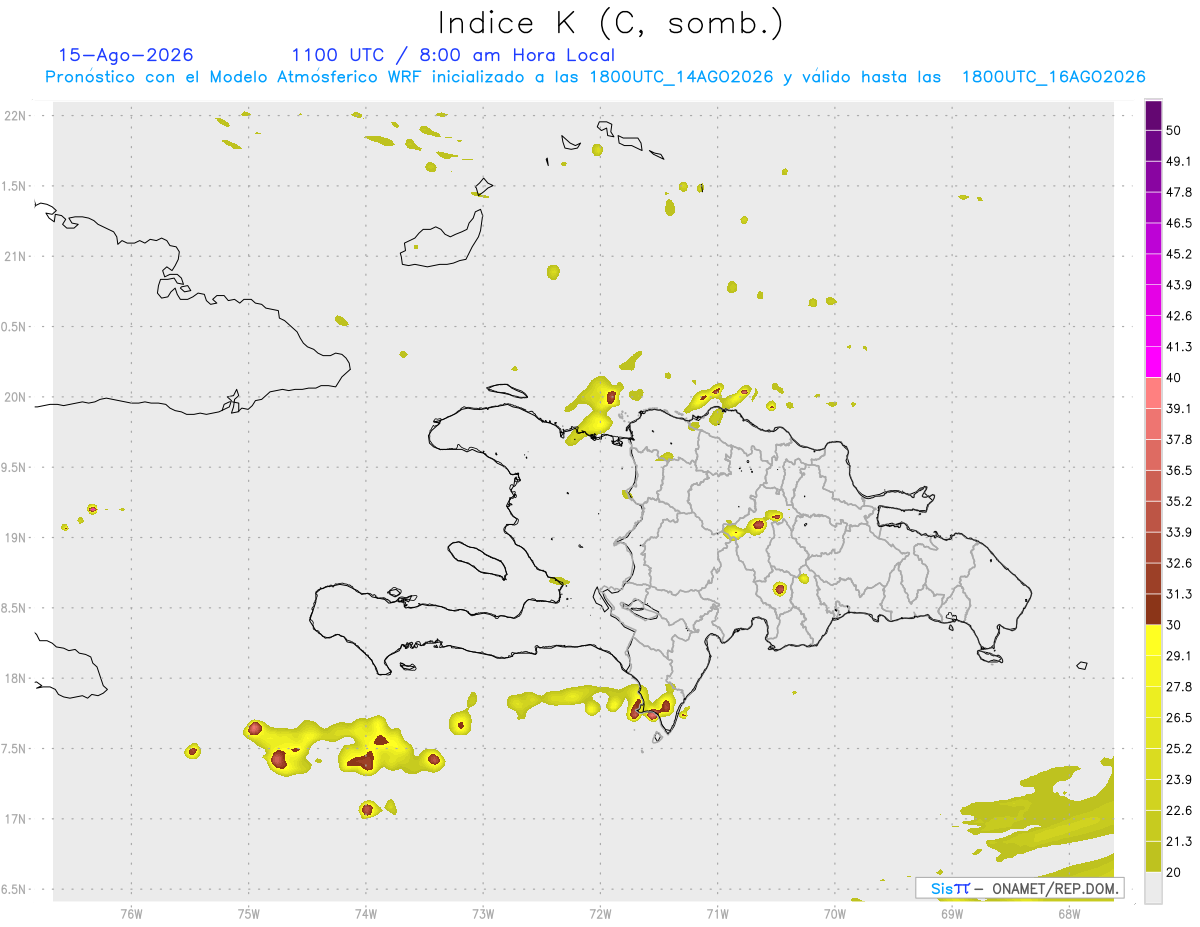Click the "69W" longitude label
This screenshot has height=927, width=1200.
(x=952, y=913)
